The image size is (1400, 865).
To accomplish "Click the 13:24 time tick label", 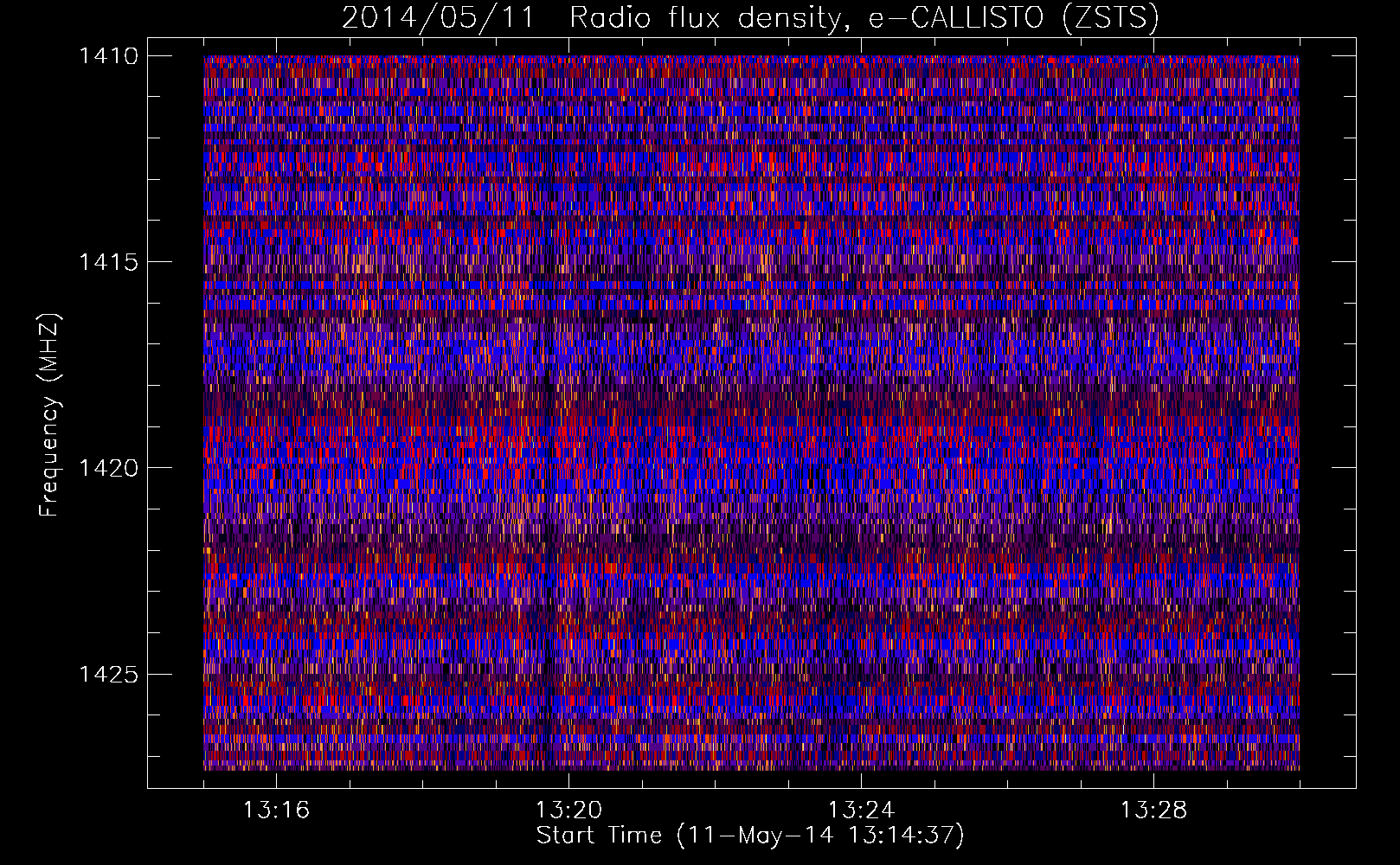I will point(861,810).
